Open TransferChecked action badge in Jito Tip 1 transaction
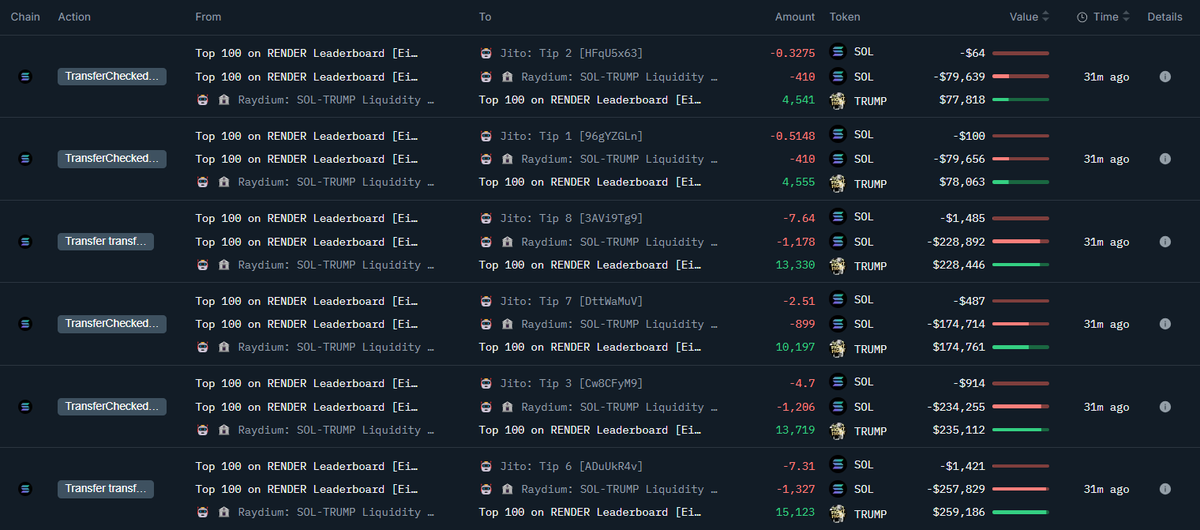The height and width of the screenshot is (530, 1200). tap(112, 158)
